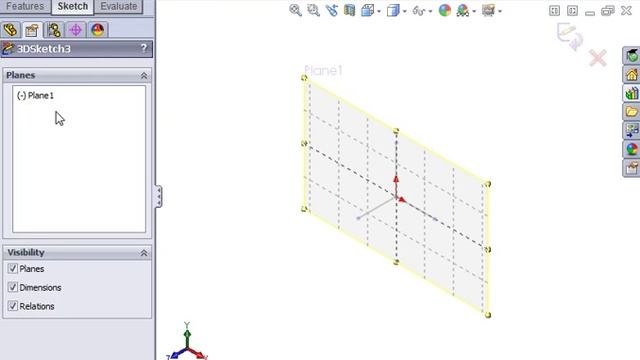The width and height of the screenshot is (640, 360).
Task: Open the Display Style dropdown arrow
Action: point(404,11)
